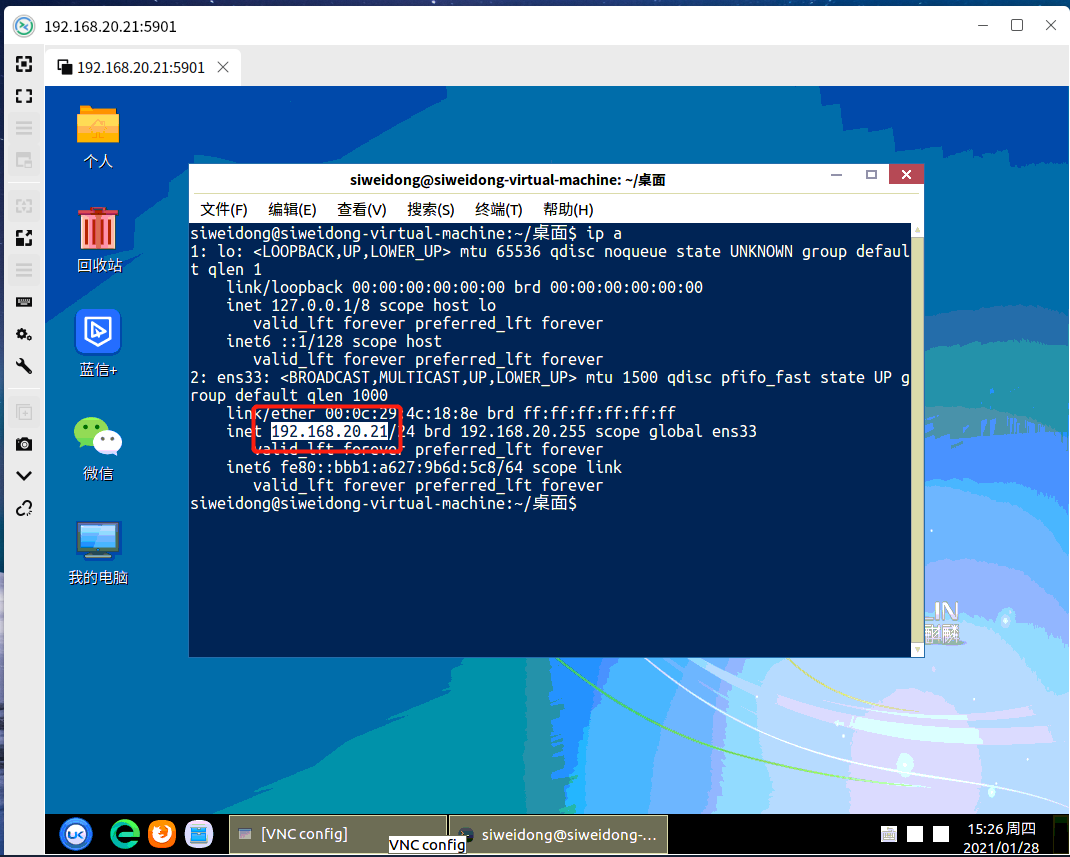Toggle fit-to-window scaling icon in sidebar
This screenshot has width=1070, height=857.
coord(24,238)
